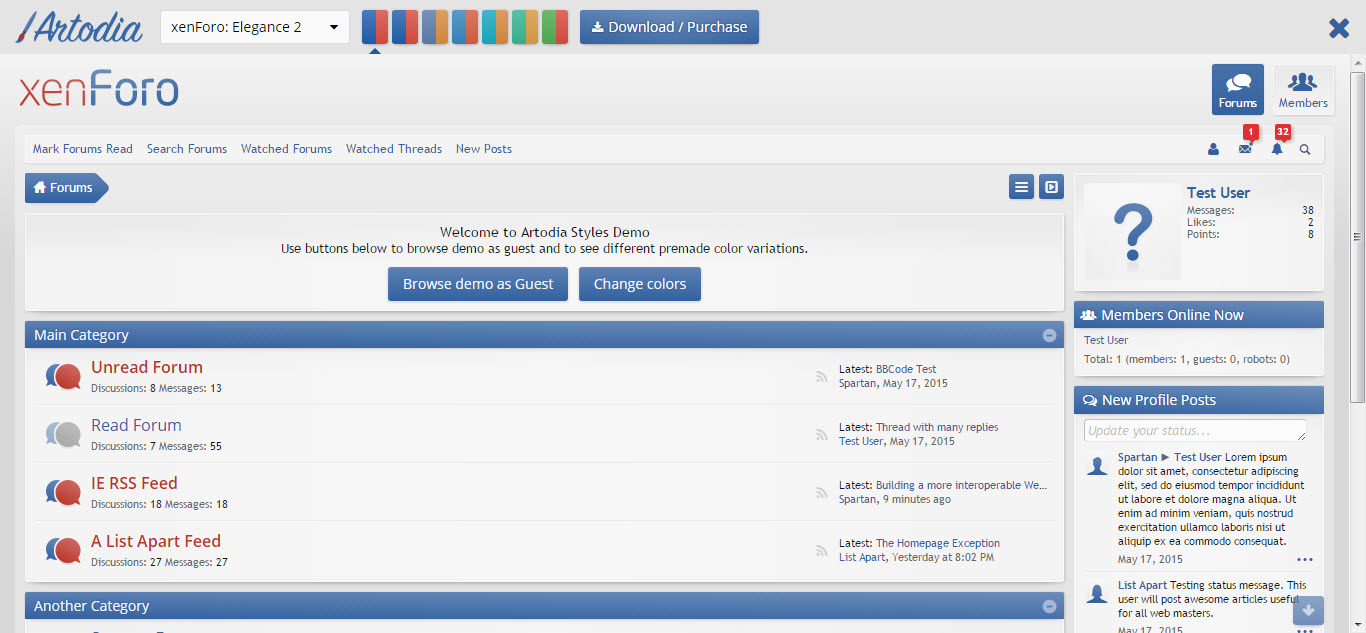This screenshot has height=633, width=1366.
Task: Click the RSS icon for Unread Forum
Action: [x=822, y=376]
